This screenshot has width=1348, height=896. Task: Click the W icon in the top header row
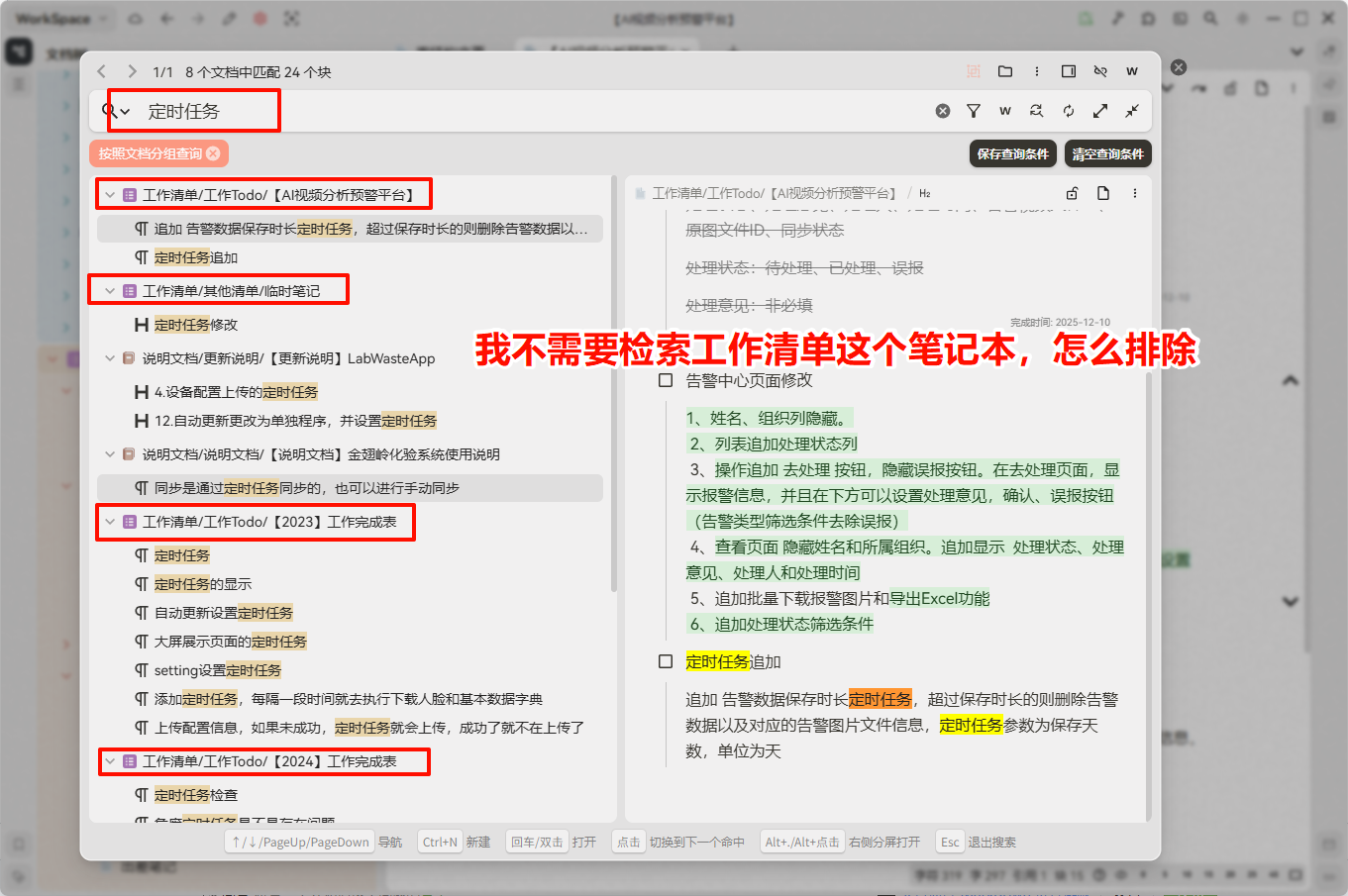click(1132, 71)
